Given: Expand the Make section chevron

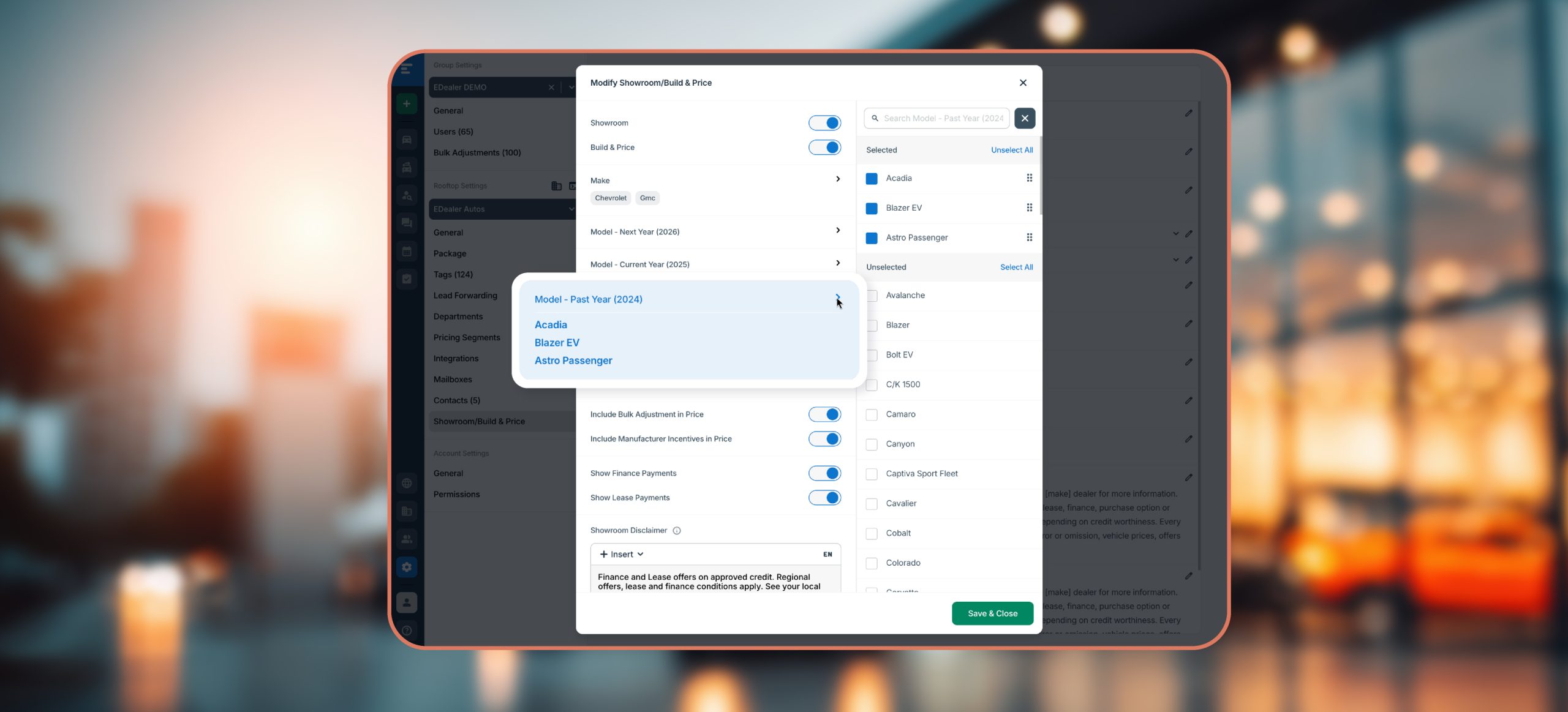Looking at the screenshot, I should (838, 179).
